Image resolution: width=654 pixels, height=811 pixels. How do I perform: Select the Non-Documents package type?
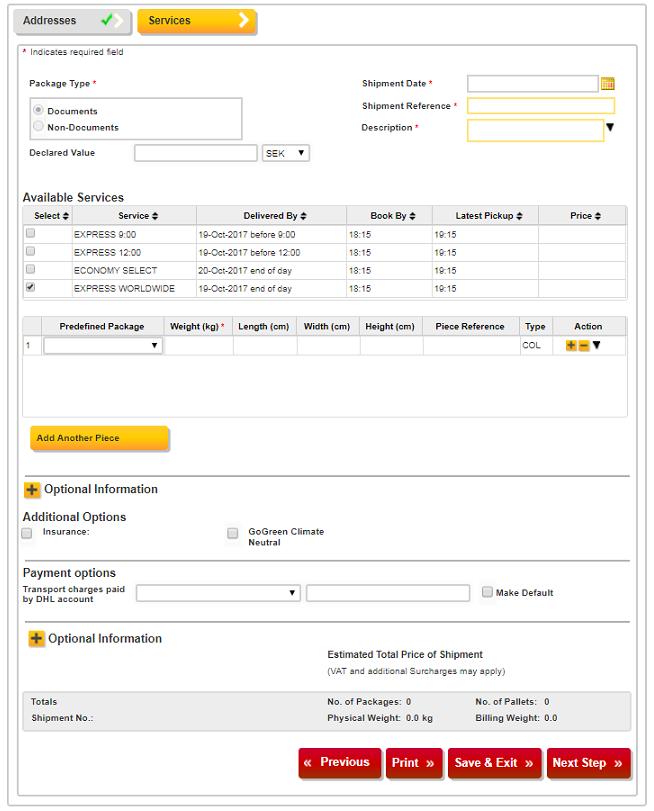[x=38, y=126]
